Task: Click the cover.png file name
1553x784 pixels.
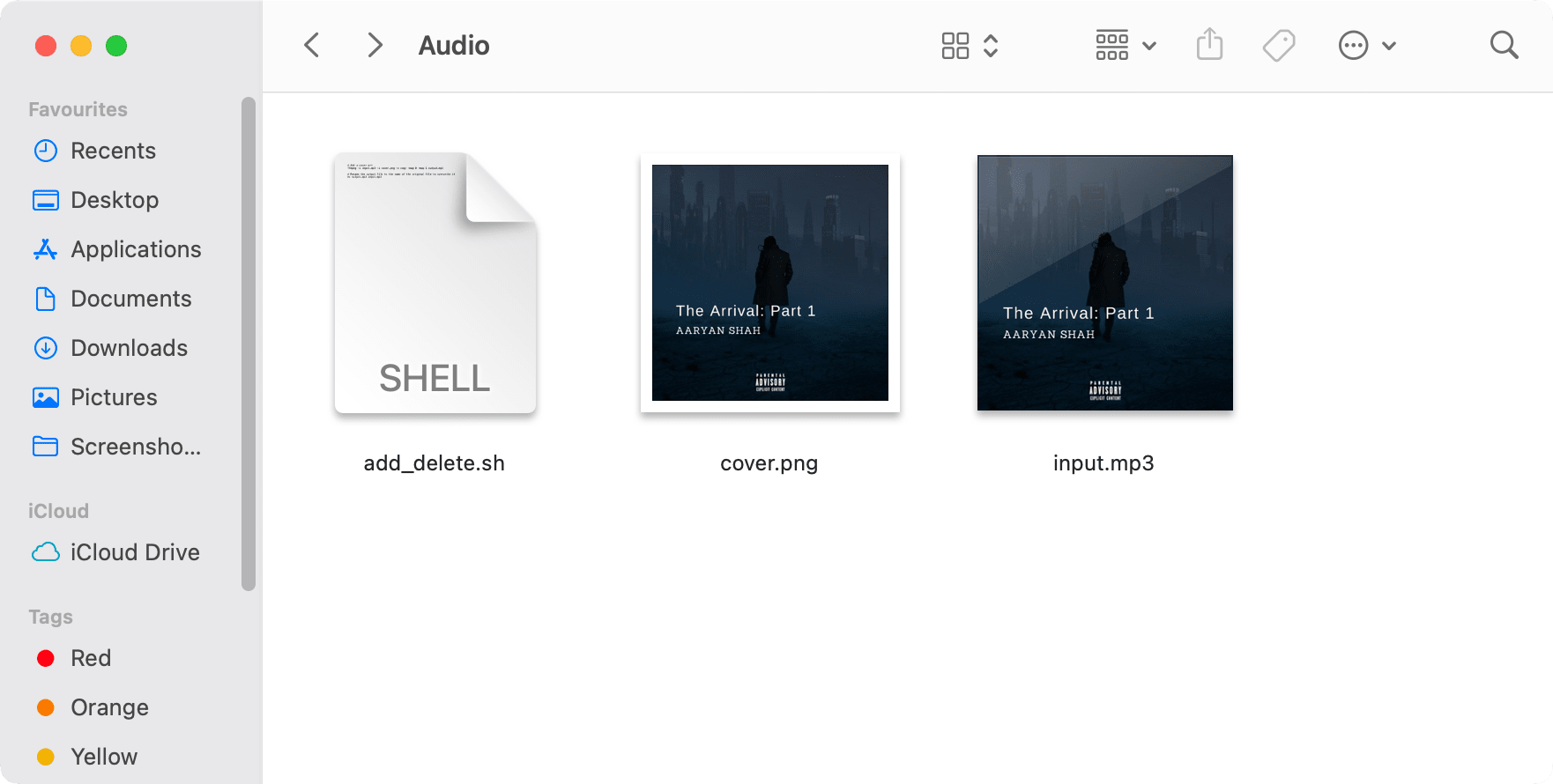Action: [769, 463]
